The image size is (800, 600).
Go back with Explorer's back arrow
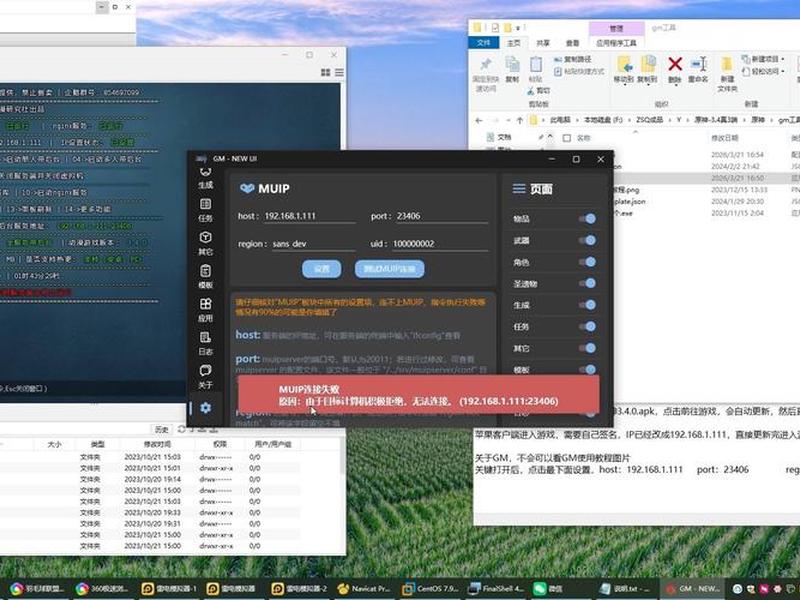coord(479,120)
